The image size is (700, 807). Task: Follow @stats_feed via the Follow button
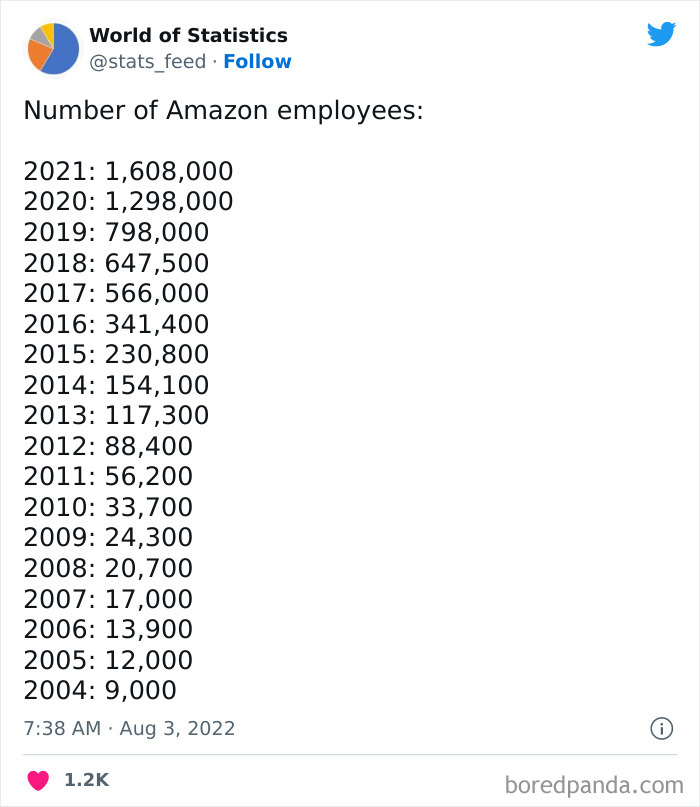pos(259,62)
